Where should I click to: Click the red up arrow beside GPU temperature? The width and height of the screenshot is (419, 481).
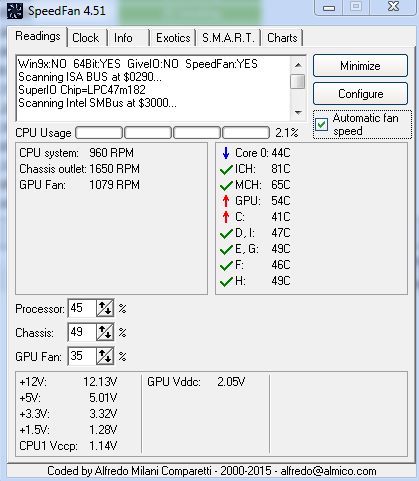[x=226, y=201]
